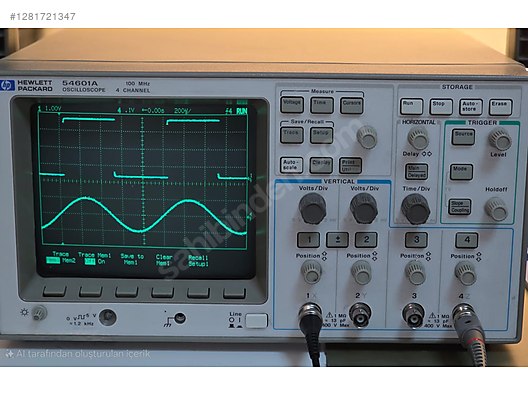Touch the display intensity knob
This screenshot has height=396, width=528.
39,313
